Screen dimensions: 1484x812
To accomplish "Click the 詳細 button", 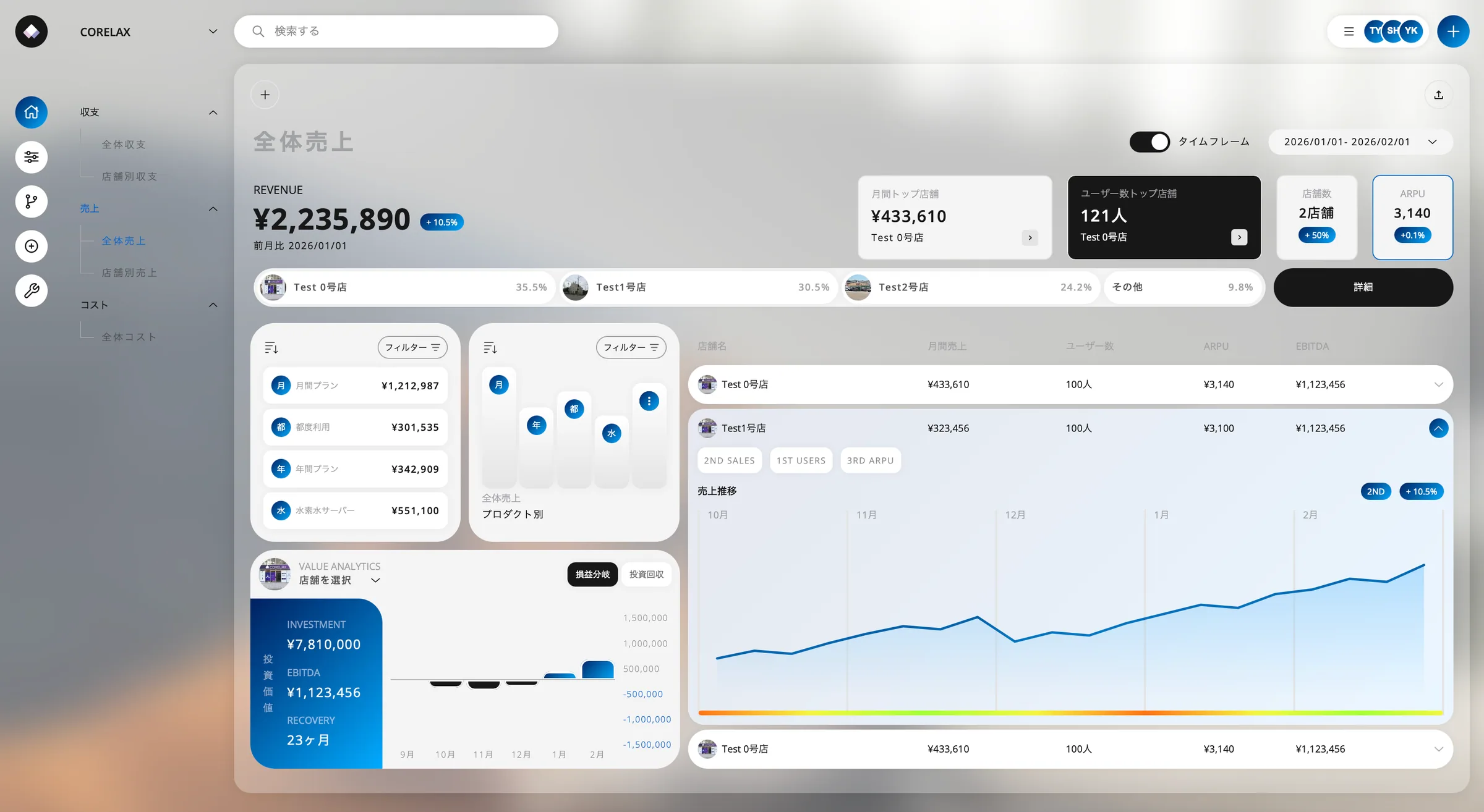I will pos(1363,287).
